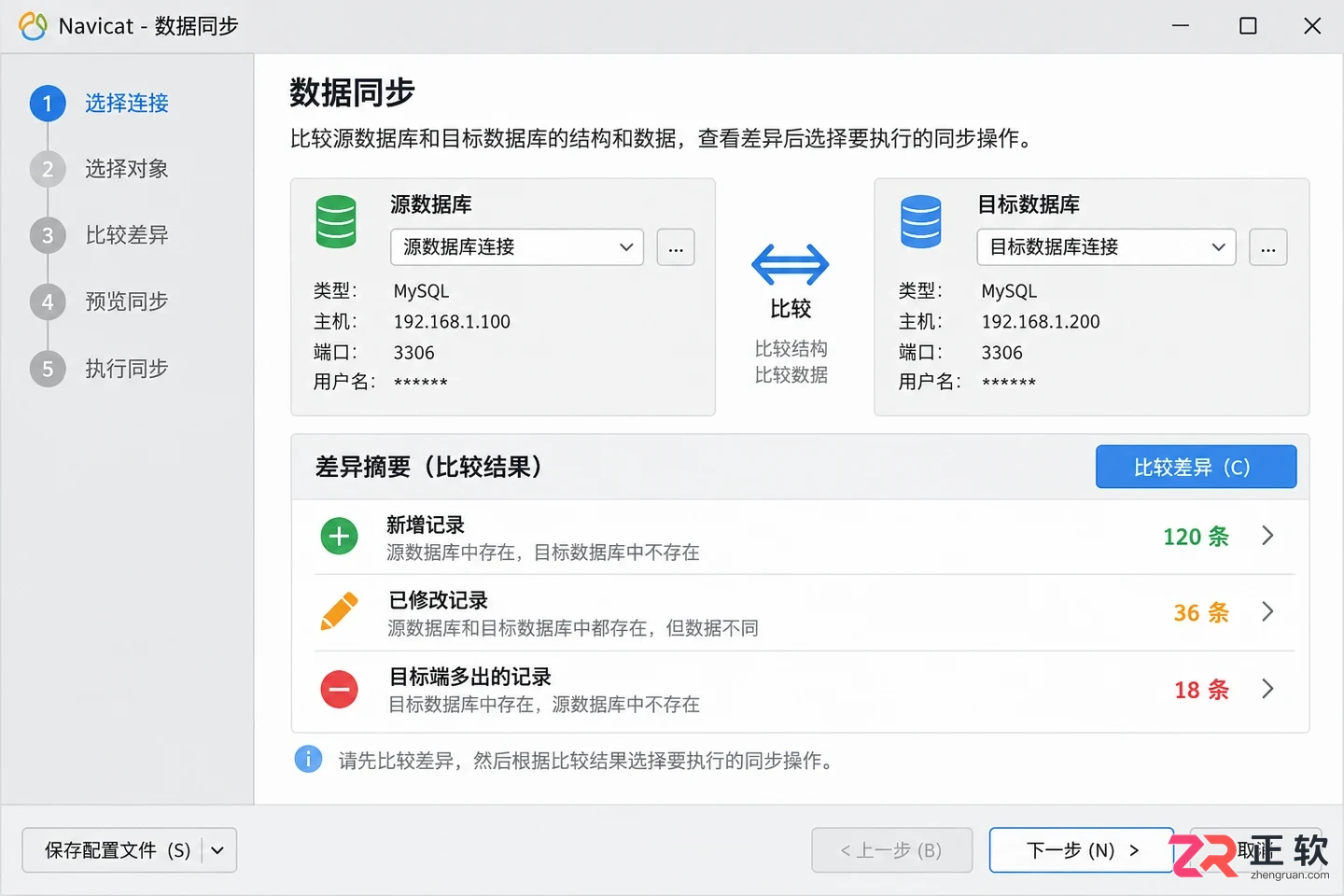1344x896 pixels.
Task: Go to the 选择对象 step
Action: (x=127, y=169)
